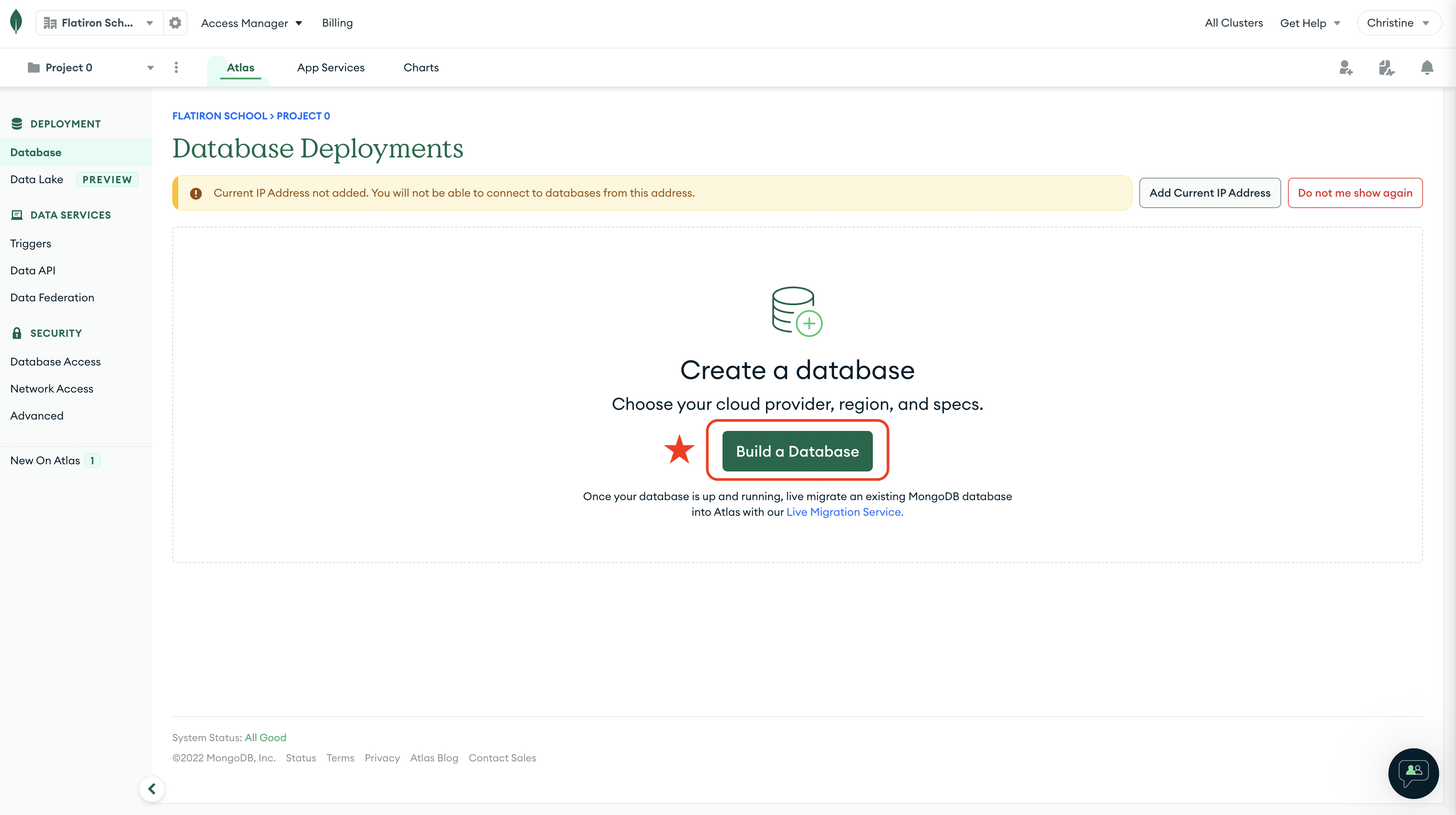This screenshot has width=1456, height=815.
Task: Open organization settings via gear icon
Action: tap(175, 23)
